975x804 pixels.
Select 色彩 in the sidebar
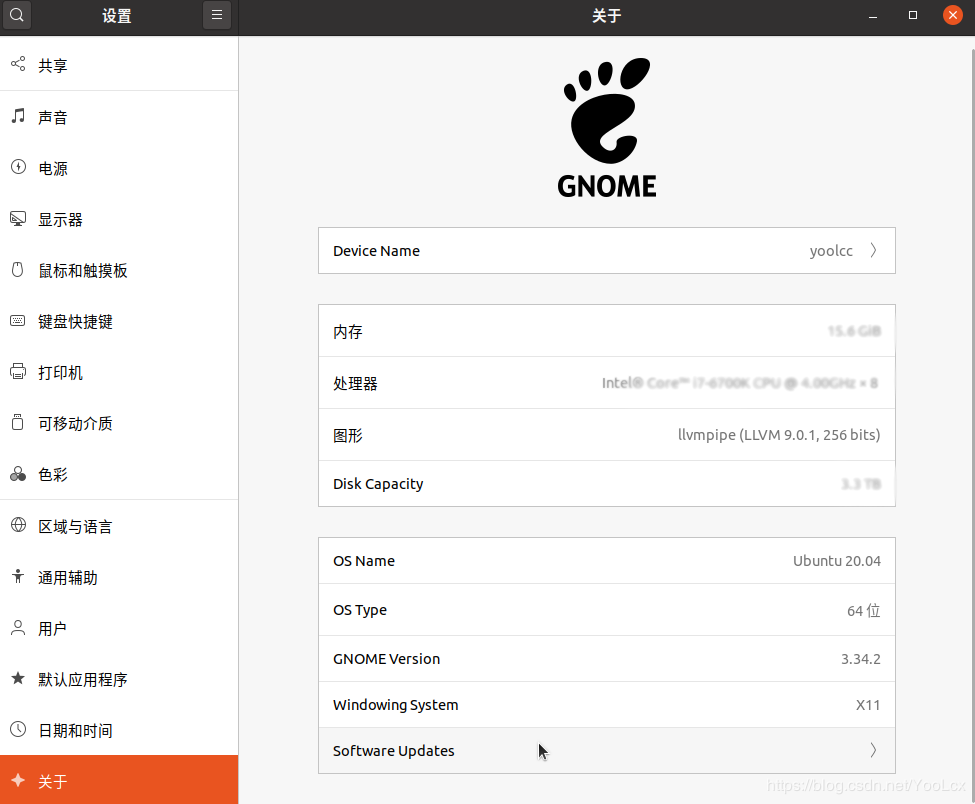pos(53,475)
